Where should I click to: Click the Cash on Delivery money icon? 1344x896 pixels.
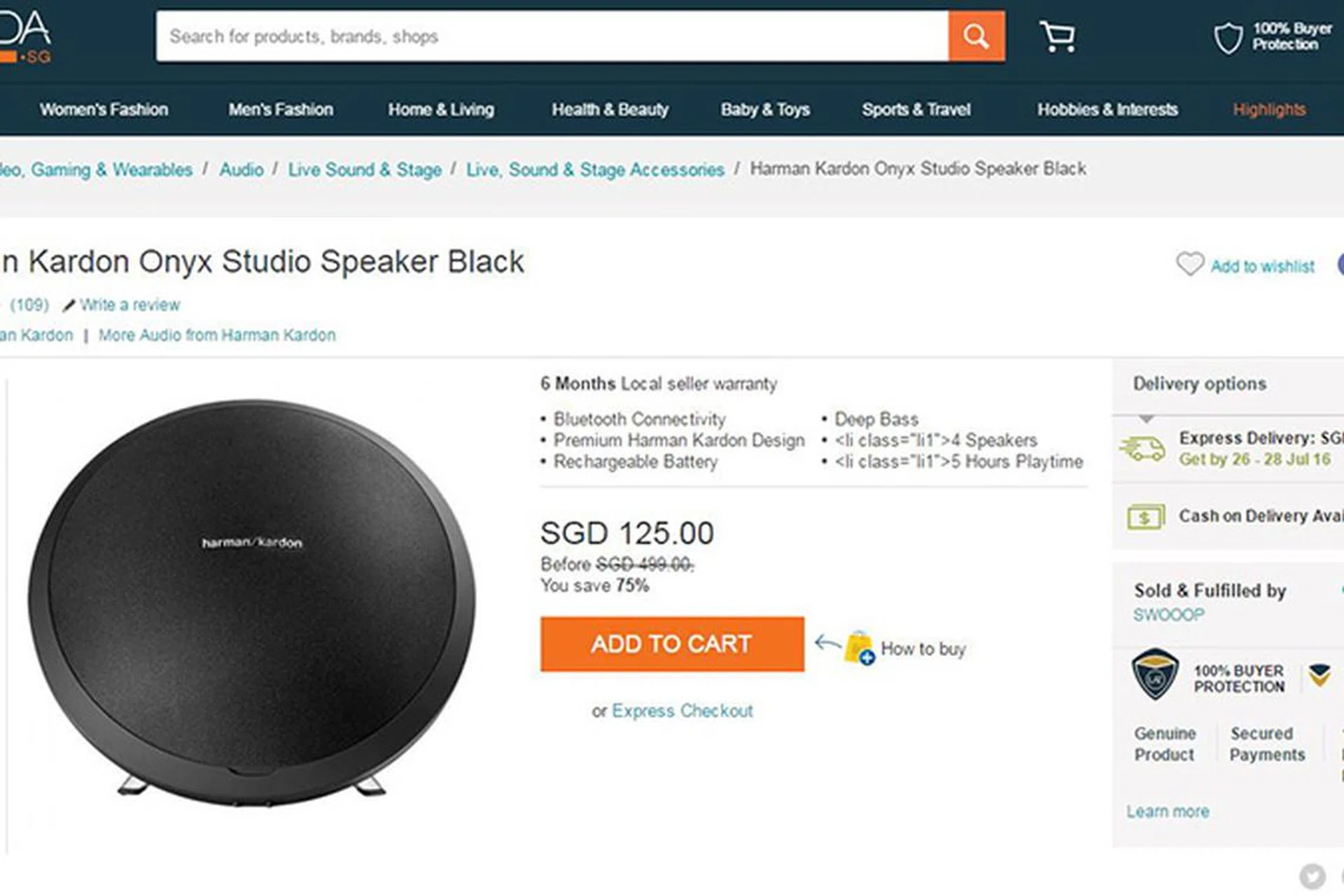[1145, 517]
